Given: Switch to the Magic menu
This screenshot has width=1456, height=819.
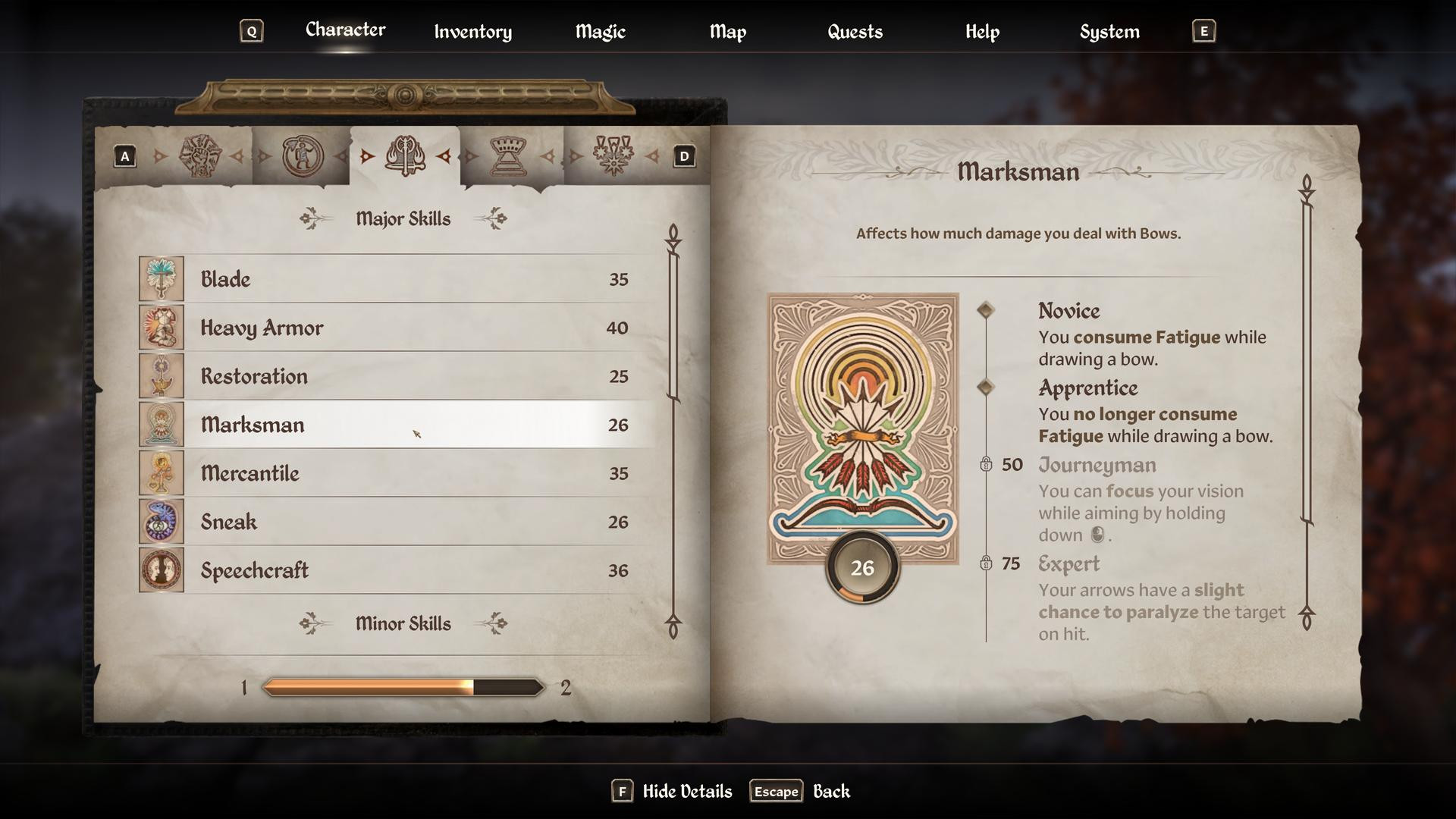Looking at the screenshot, I should [x=600, y=32].
